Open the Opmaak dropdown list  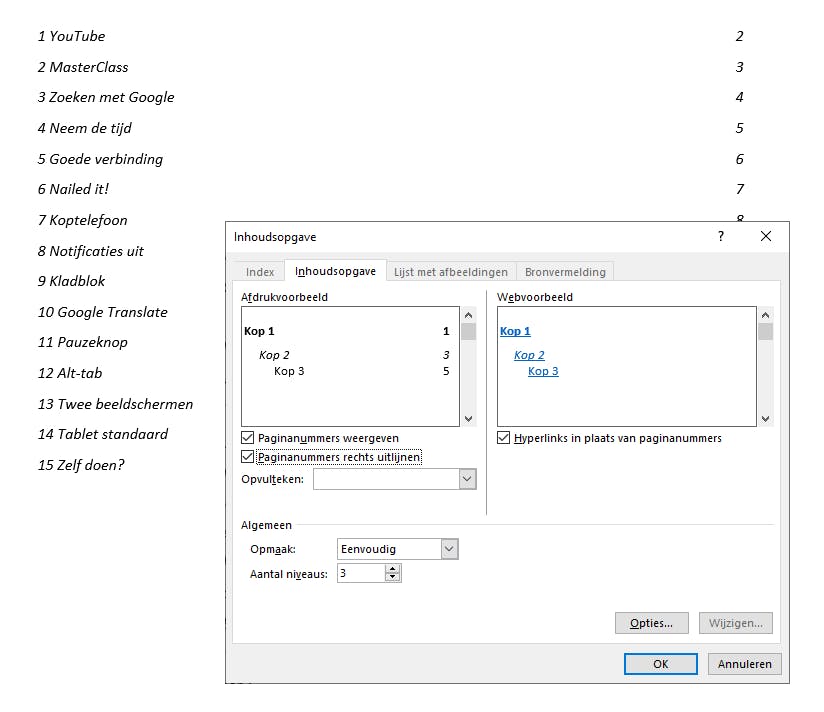point(449,549)
